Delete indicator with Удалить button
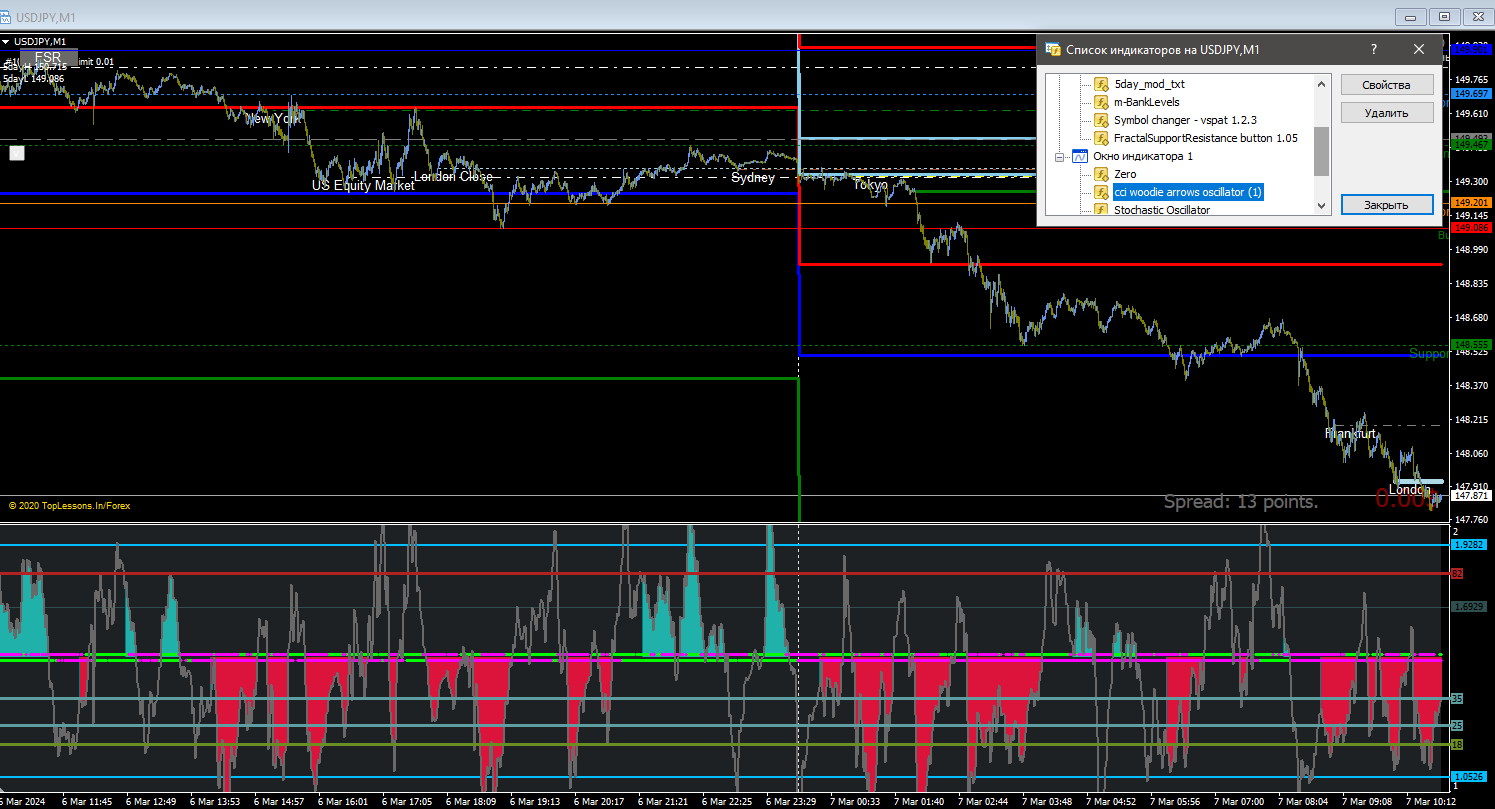Screen dimensions: 1495x809 (1387, 113)
